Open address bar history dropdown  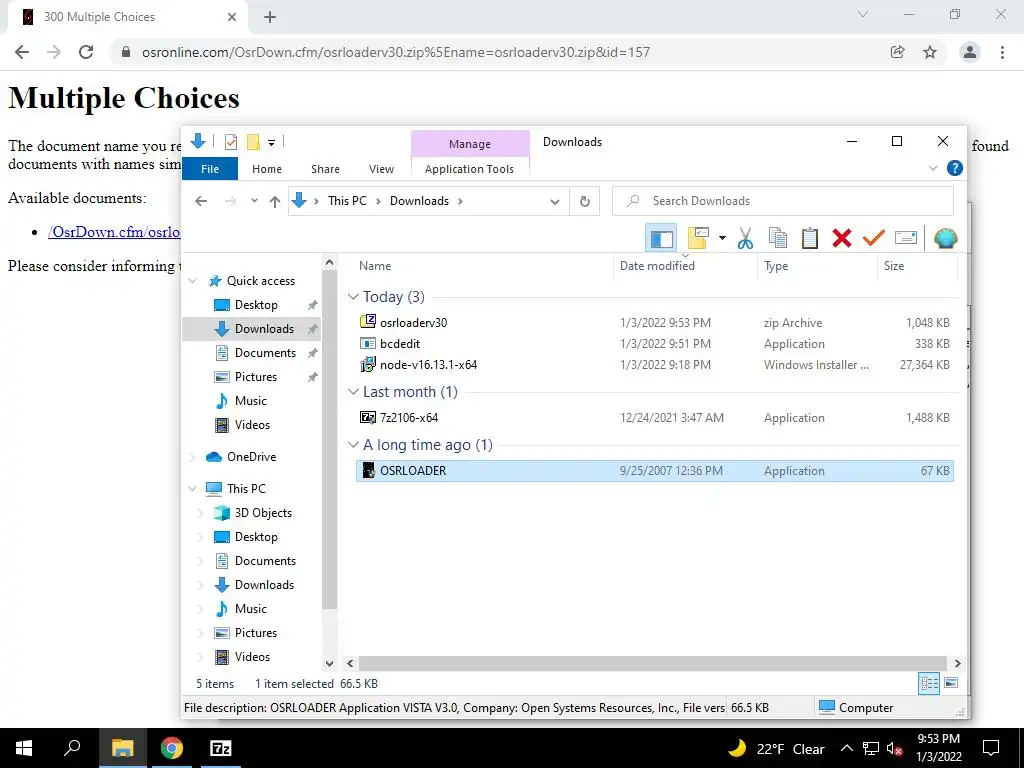coord(554,202)
